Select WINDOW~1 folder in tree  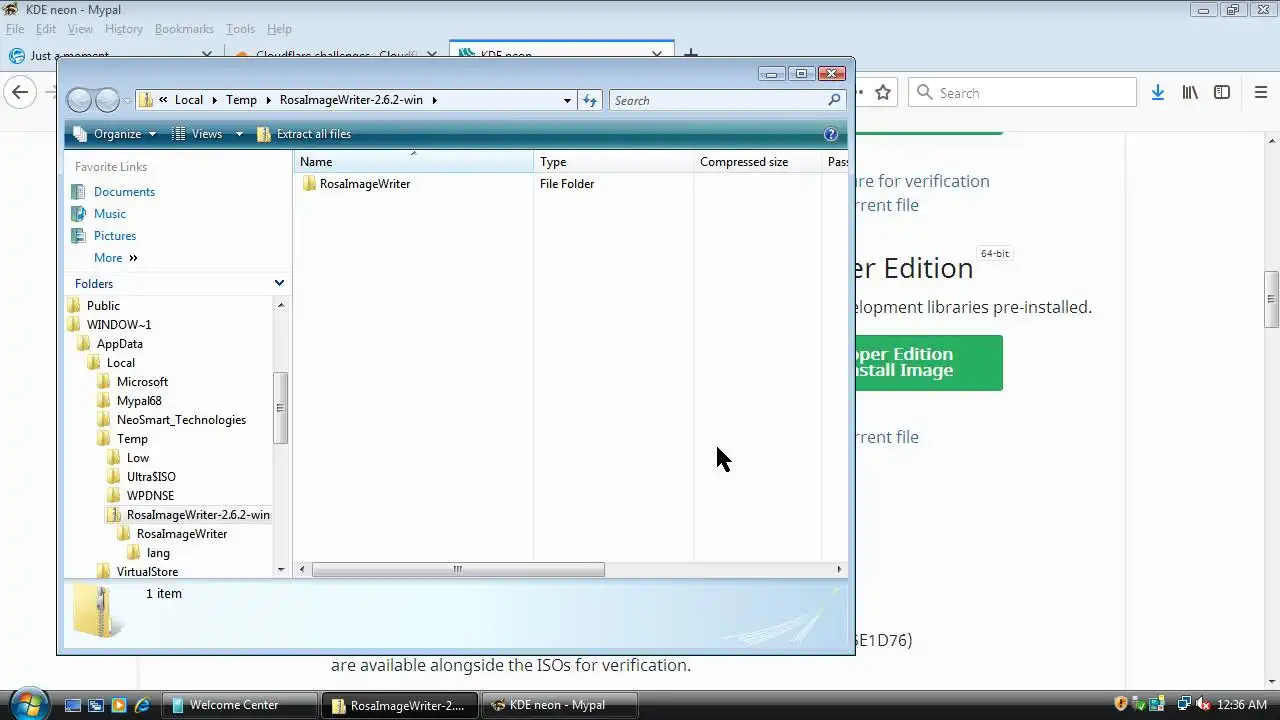coord(119,325)
